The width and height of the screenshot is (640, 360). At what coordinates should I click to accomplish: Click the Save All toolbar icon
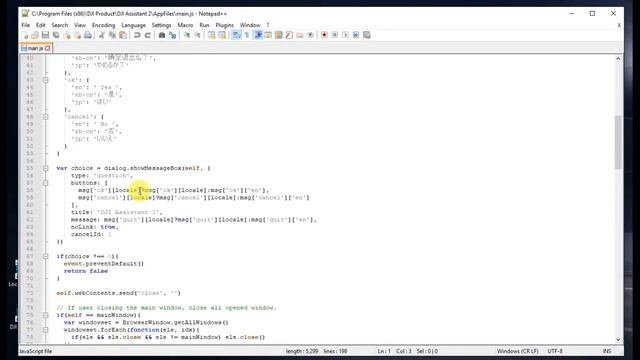coord(56,36)
